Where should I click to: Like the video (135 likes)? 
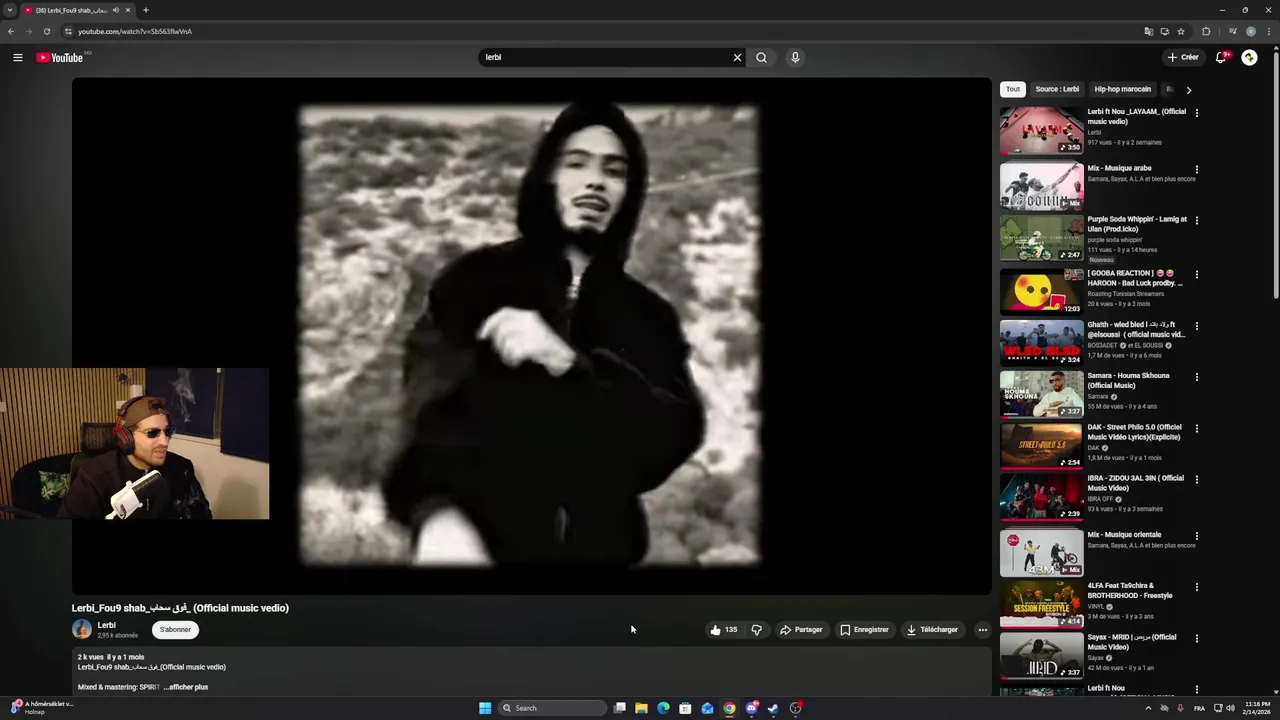click(x=723, y=630)
